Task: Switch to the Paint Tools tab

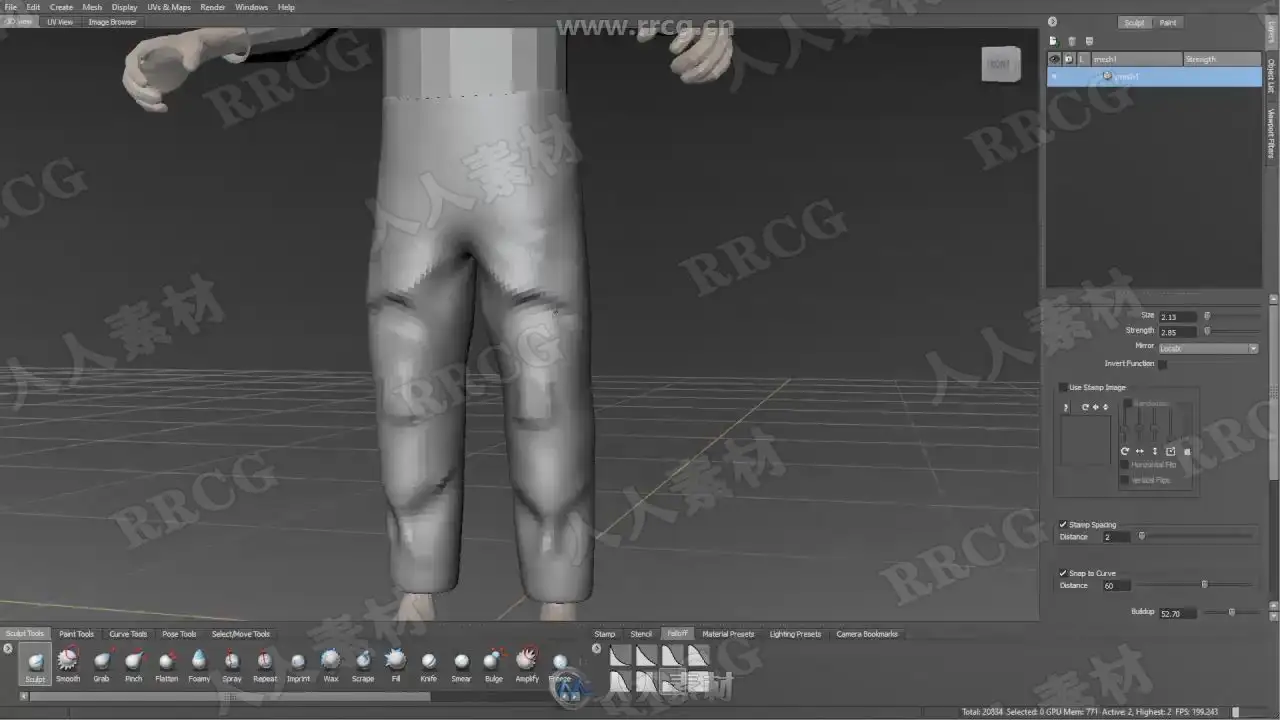Action: coord(76,634)
